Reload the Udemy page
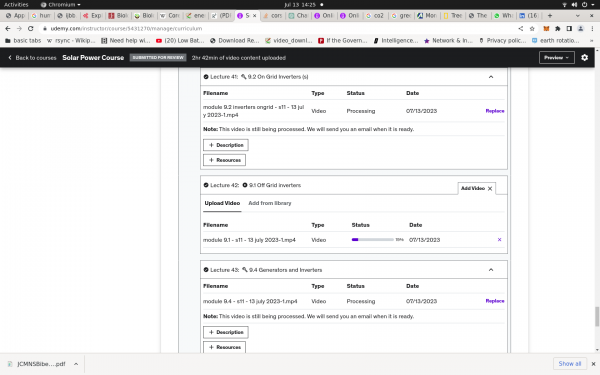 pyautogui.click(x=31, y=28)
